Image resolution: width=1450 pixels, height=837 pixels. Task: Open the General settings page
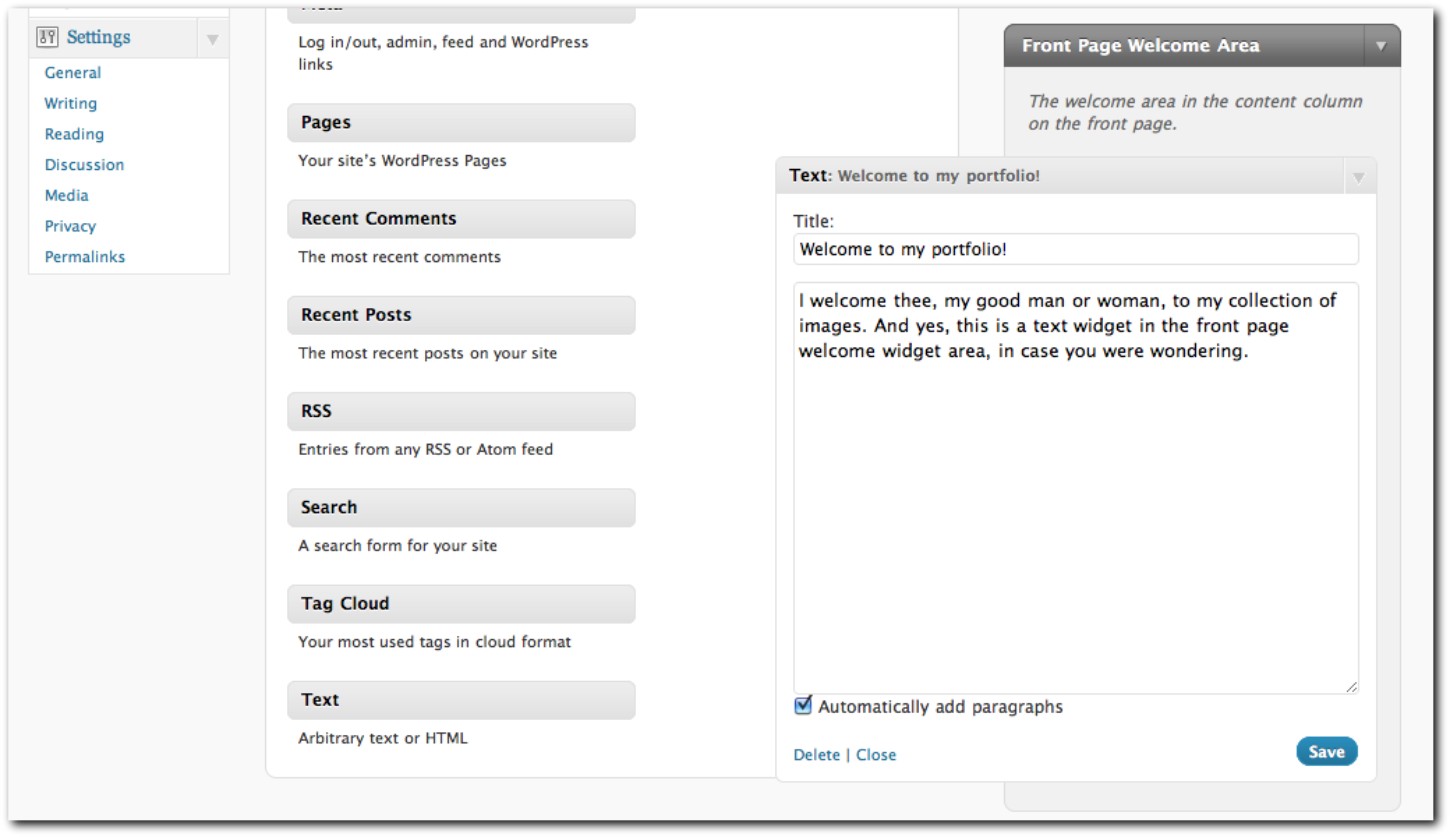click(72, 73)
